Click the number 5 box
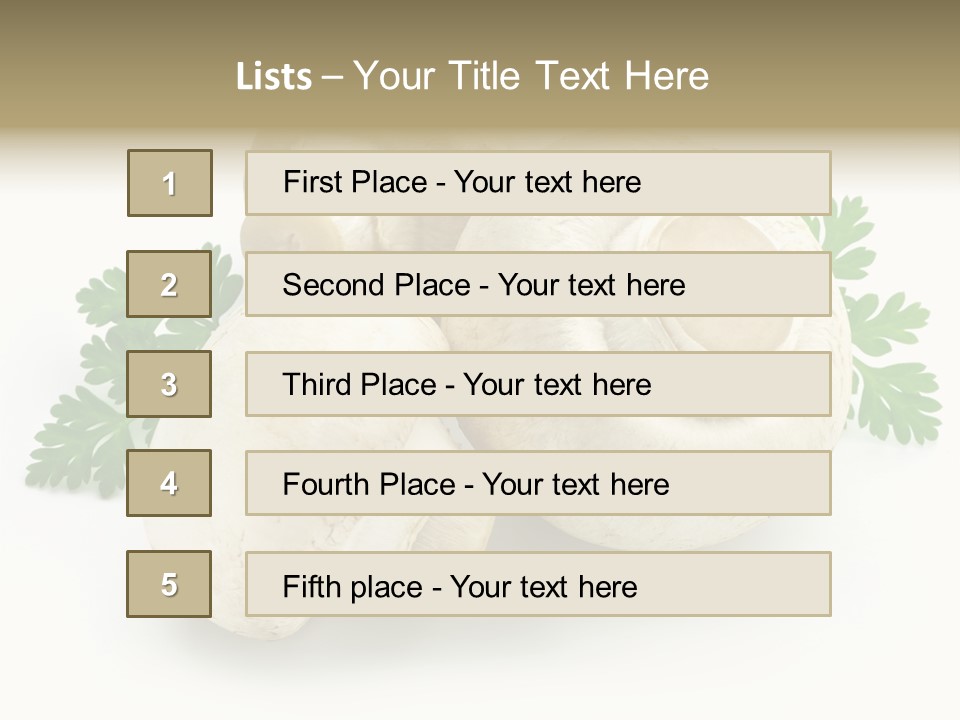This screenshot has height=720, width=960. click(x=169, y=584)
